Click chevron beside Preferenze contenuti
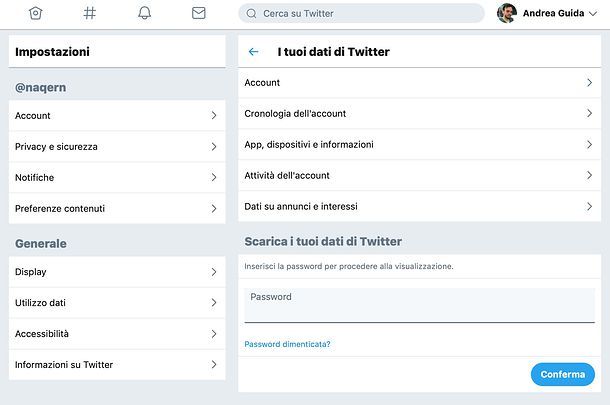610x405 pixels. point(214,209)
